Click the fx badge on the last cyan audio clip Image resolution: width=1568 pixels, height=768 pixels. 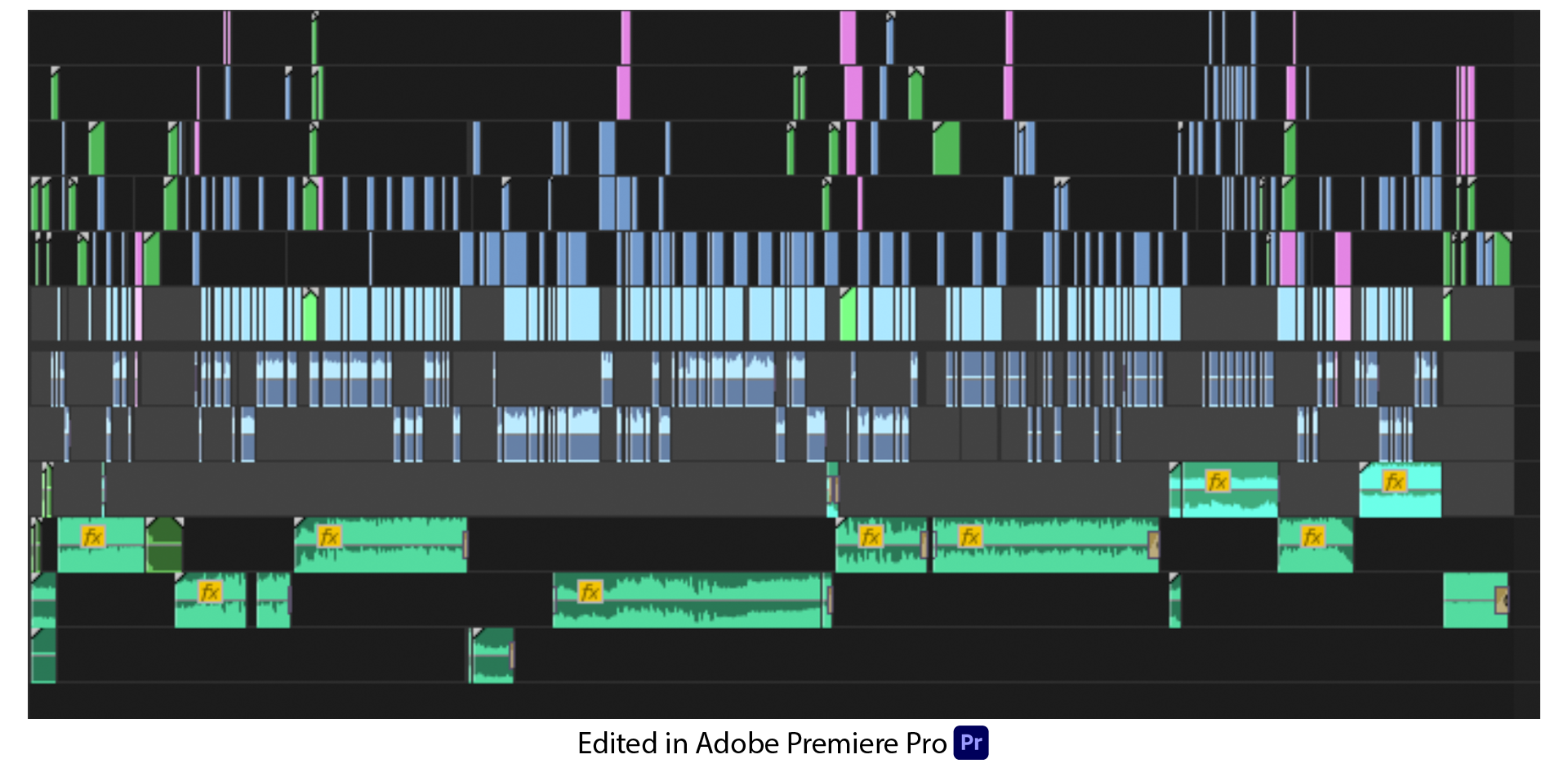tap(1394, 481)
